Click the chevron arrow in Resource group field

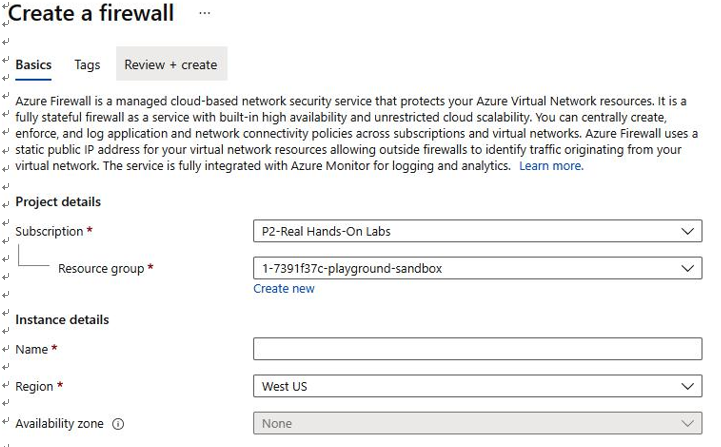687,269
